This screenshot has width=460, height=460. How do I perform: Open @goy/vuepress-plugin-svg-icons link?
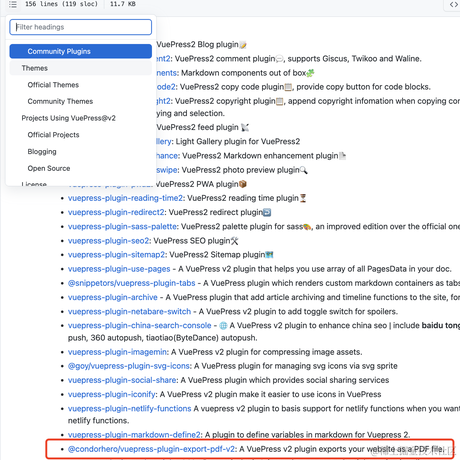(129, 366)
